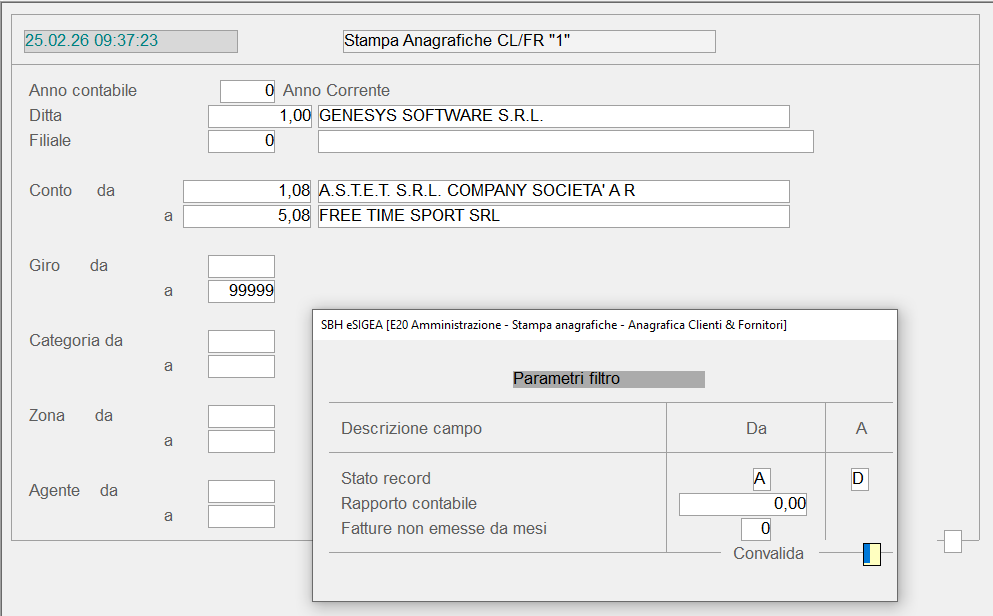993x616 pixels.
Task: Select the Giro a field with 99999
Action: point(241,291)
